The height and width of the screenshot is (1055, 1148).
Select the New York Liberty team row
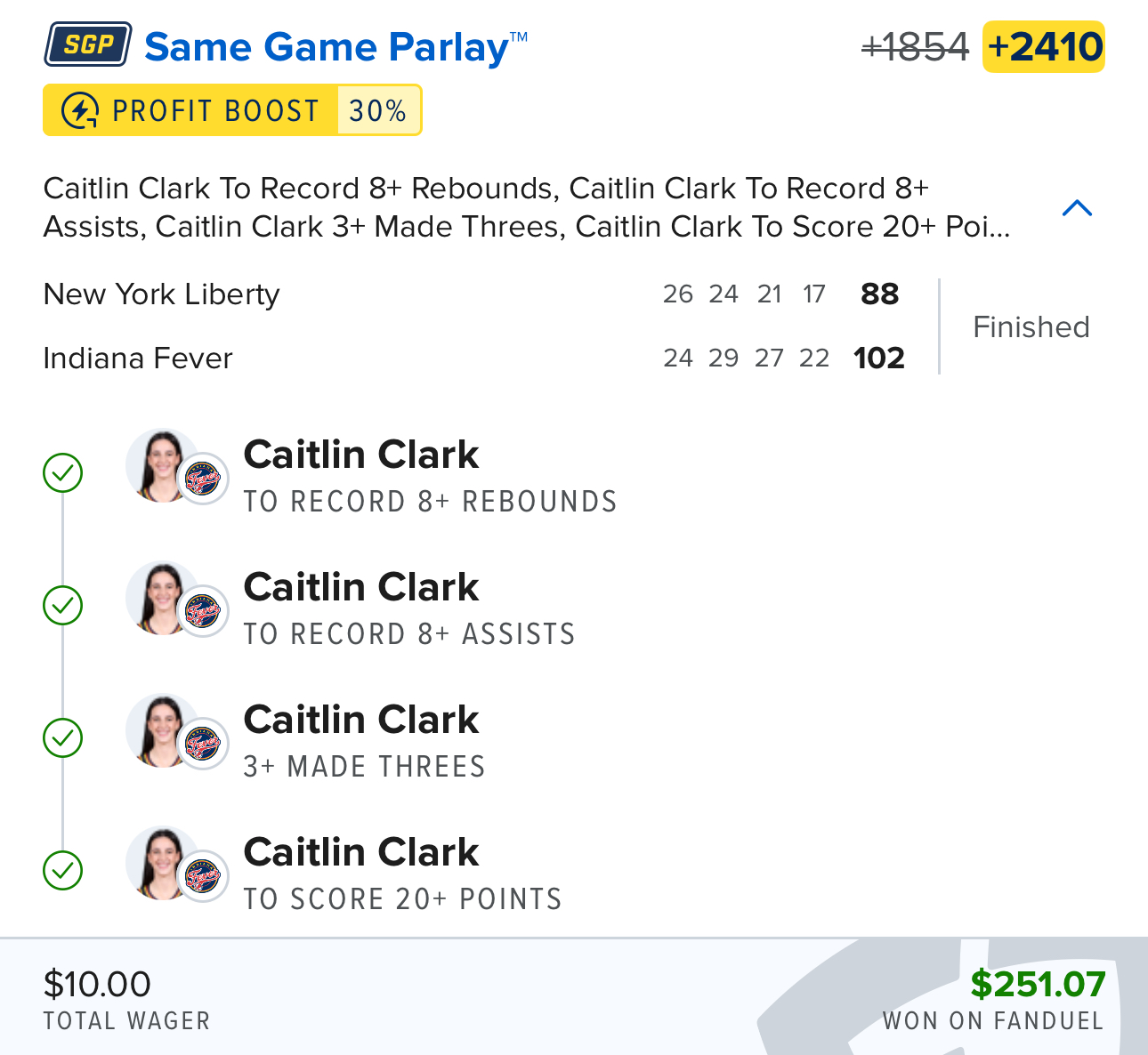pyautogui.click(x=162, y=294)
